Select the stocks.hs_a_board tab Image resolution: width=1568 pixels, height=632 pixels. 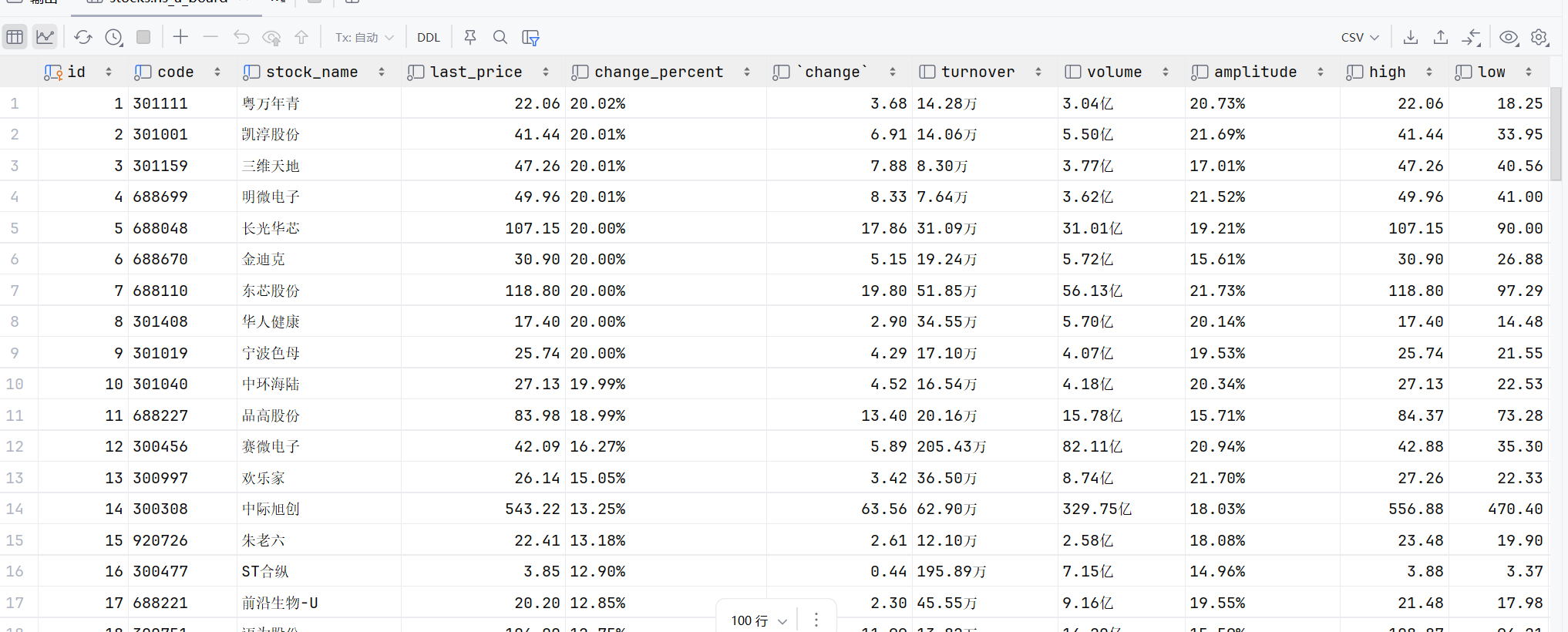(167, 2)
